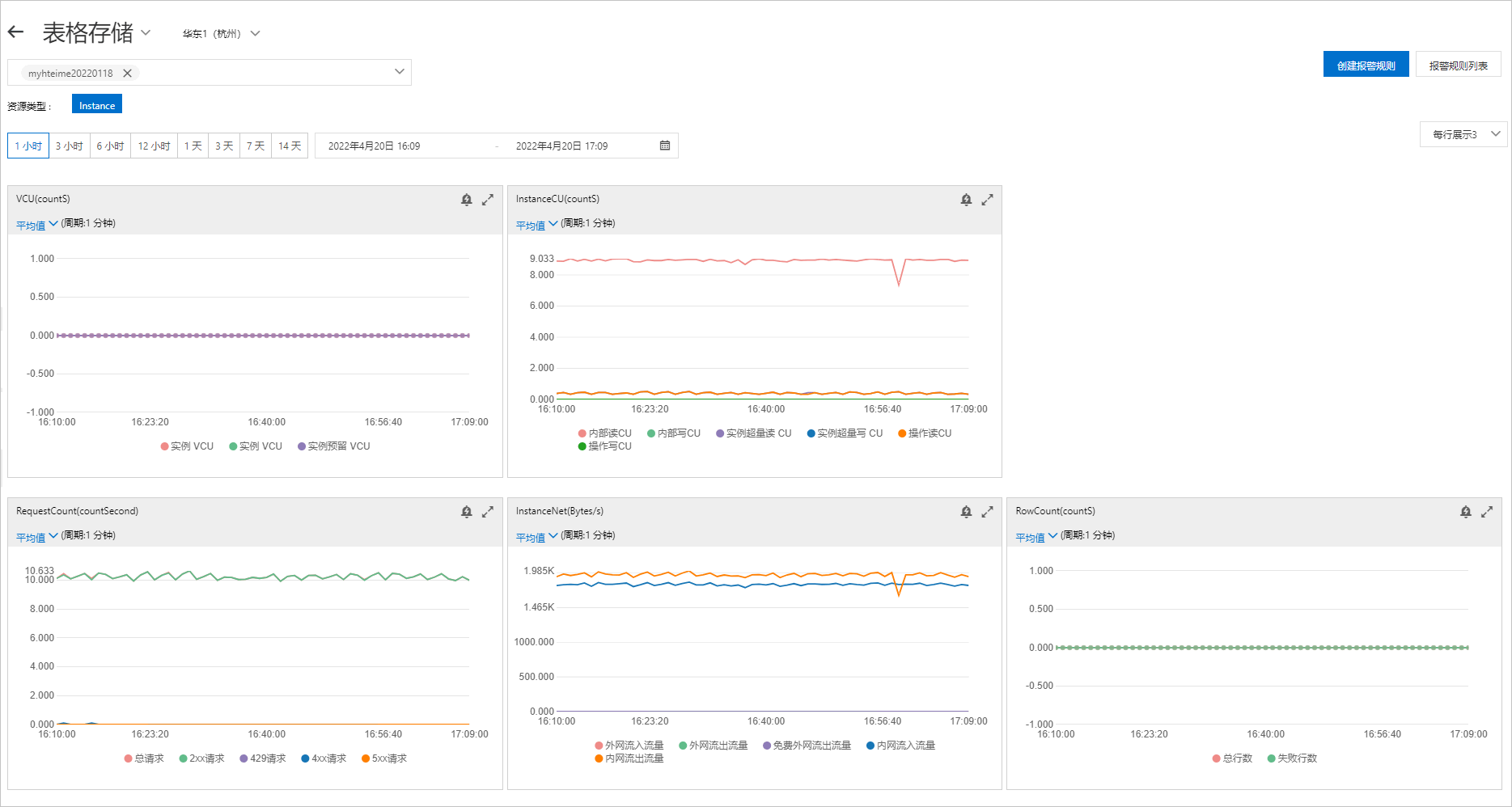Image resolution: width=1512 pixels, height=807 pixels.
Task: Toggle 内部写CU legend series
Action: pyautogui.click(x=674, y=433)
